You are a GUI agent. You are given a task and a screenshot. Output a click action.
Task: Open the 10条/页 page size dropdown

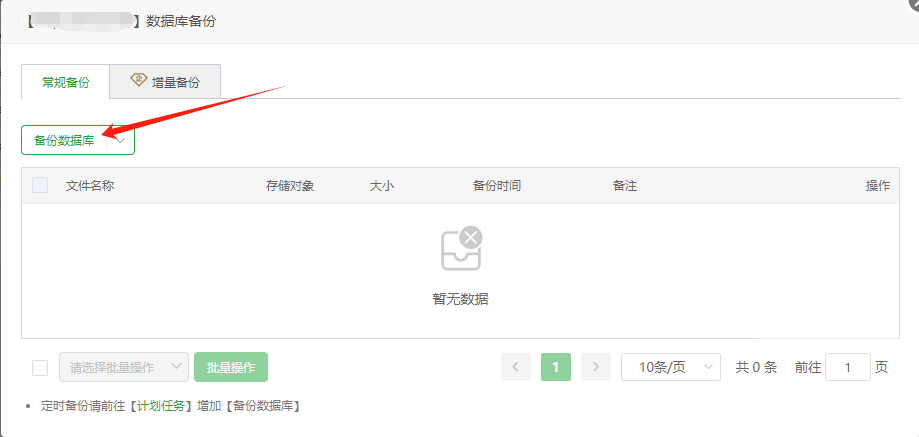click(670, 367)
